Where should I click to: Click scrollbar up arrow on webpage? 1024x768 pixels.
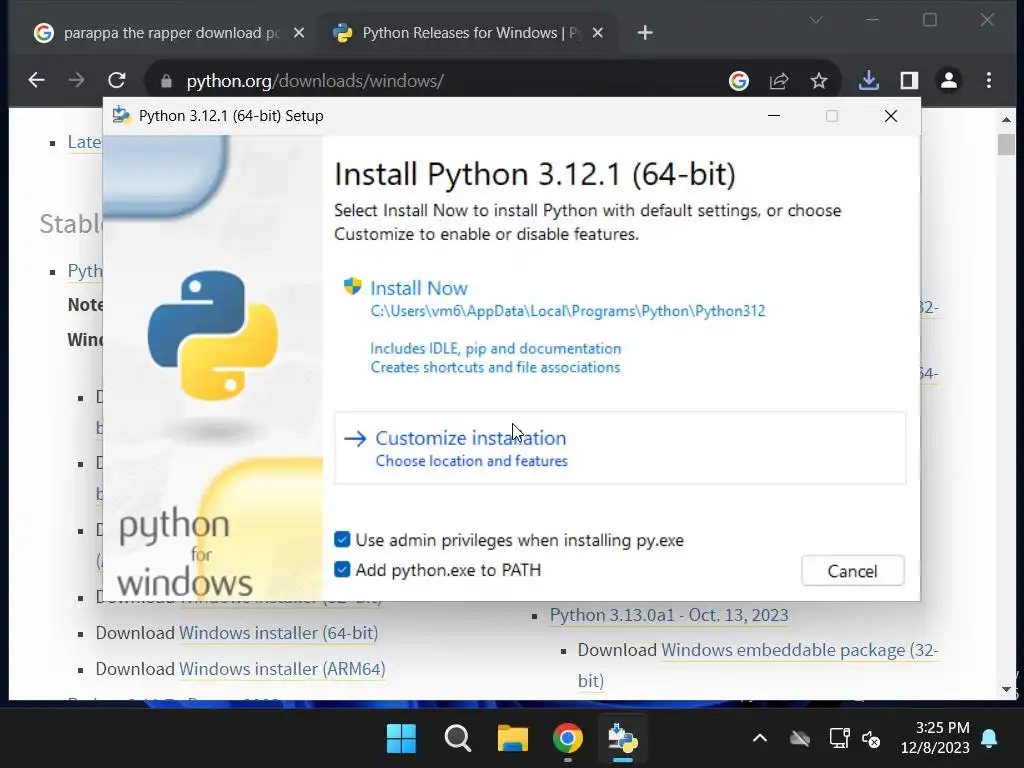1006,120
